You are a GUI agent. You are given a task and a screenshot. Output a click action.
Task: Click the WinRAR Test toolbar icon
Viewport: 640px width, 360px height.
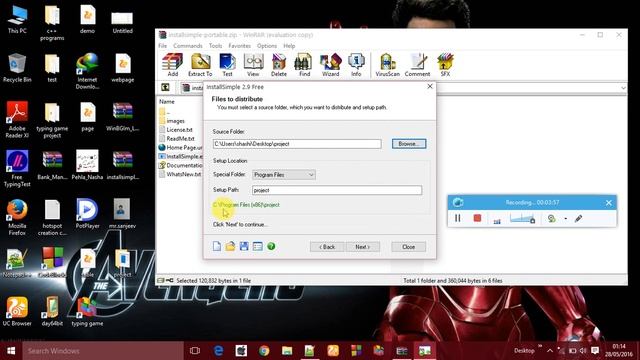(227, 65)
